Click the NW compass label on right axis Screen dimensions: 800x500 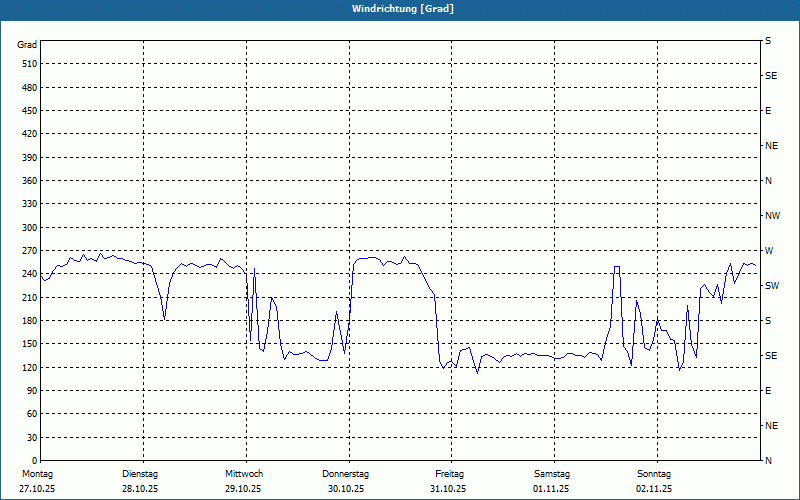point(772,216)
